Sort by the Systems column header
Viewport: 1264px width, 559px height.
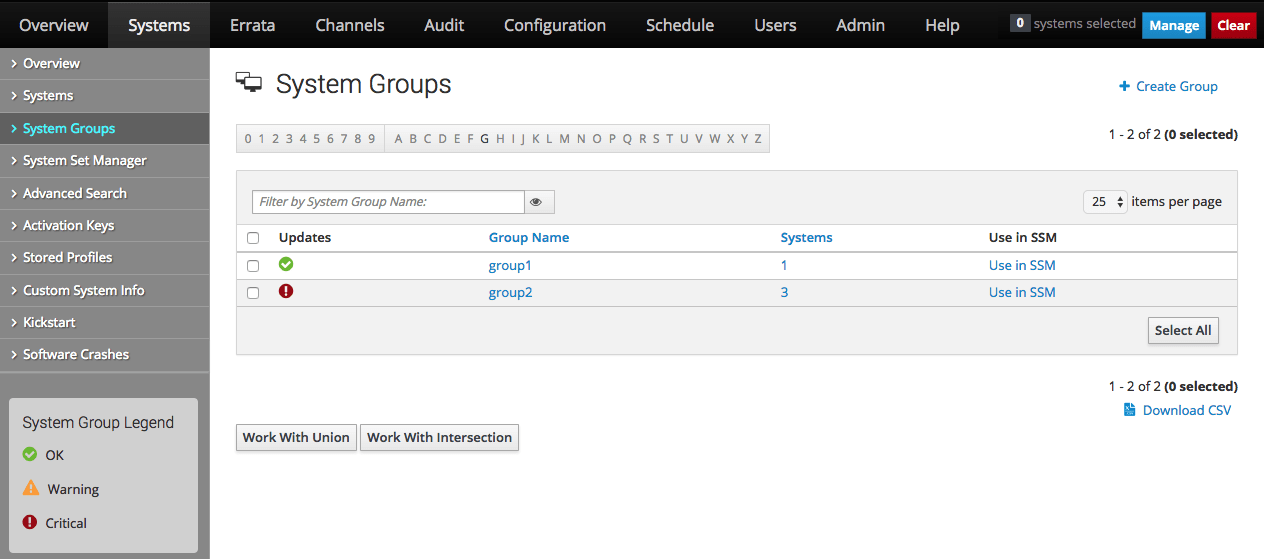806,237
